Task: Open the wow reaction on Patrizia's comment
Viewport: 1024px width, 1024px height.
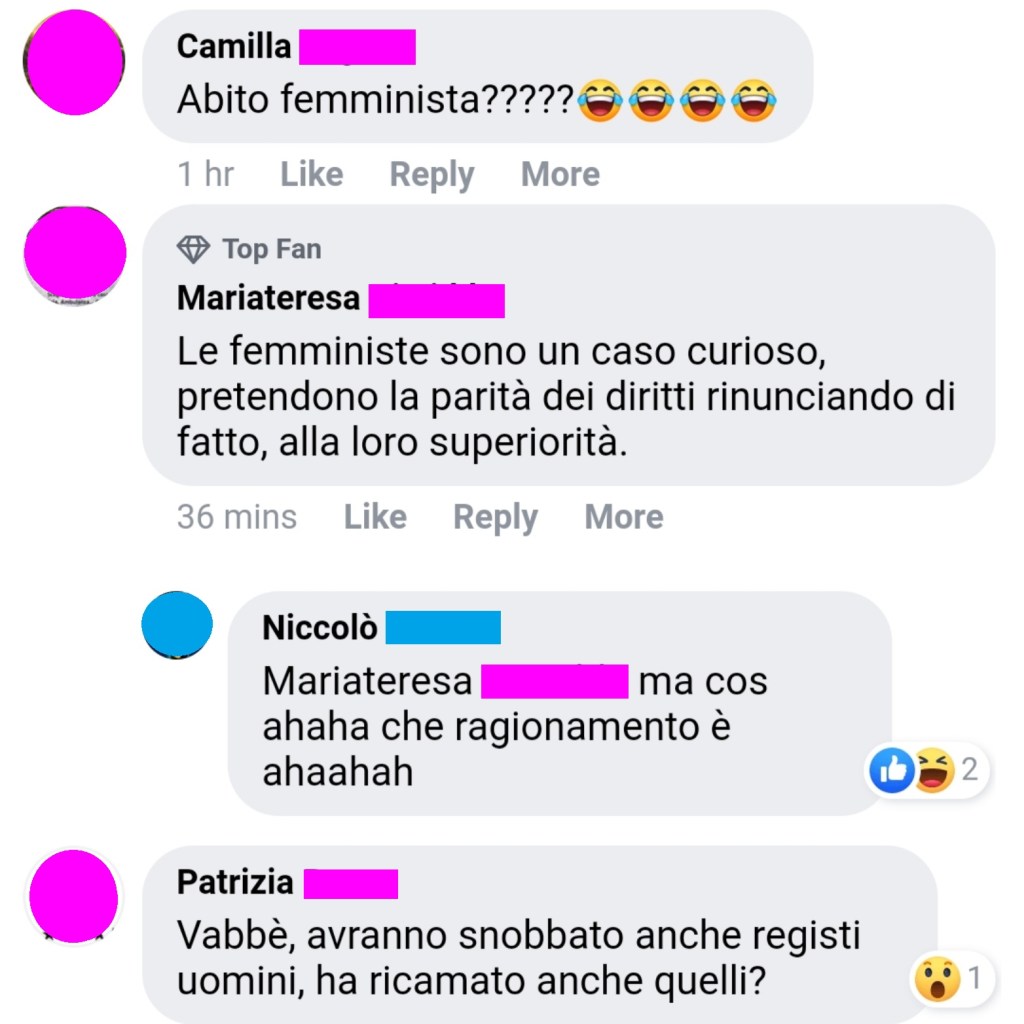Action: 937,978
